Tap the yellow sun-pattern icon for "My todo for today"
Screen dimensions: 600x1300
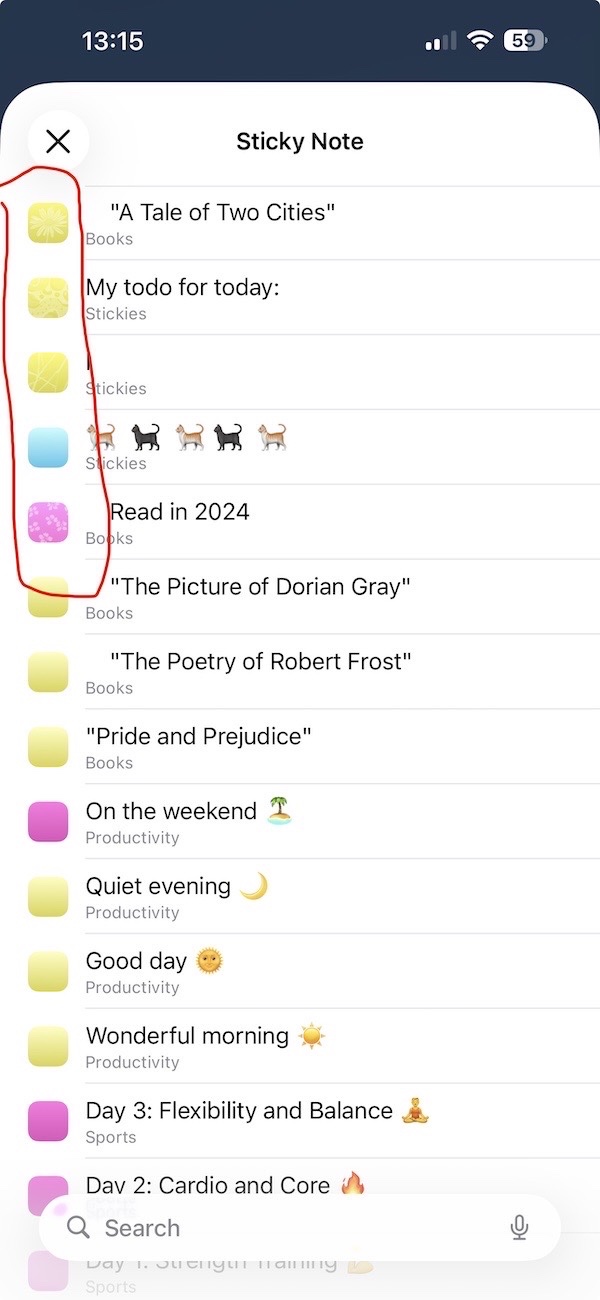point(48,298)
